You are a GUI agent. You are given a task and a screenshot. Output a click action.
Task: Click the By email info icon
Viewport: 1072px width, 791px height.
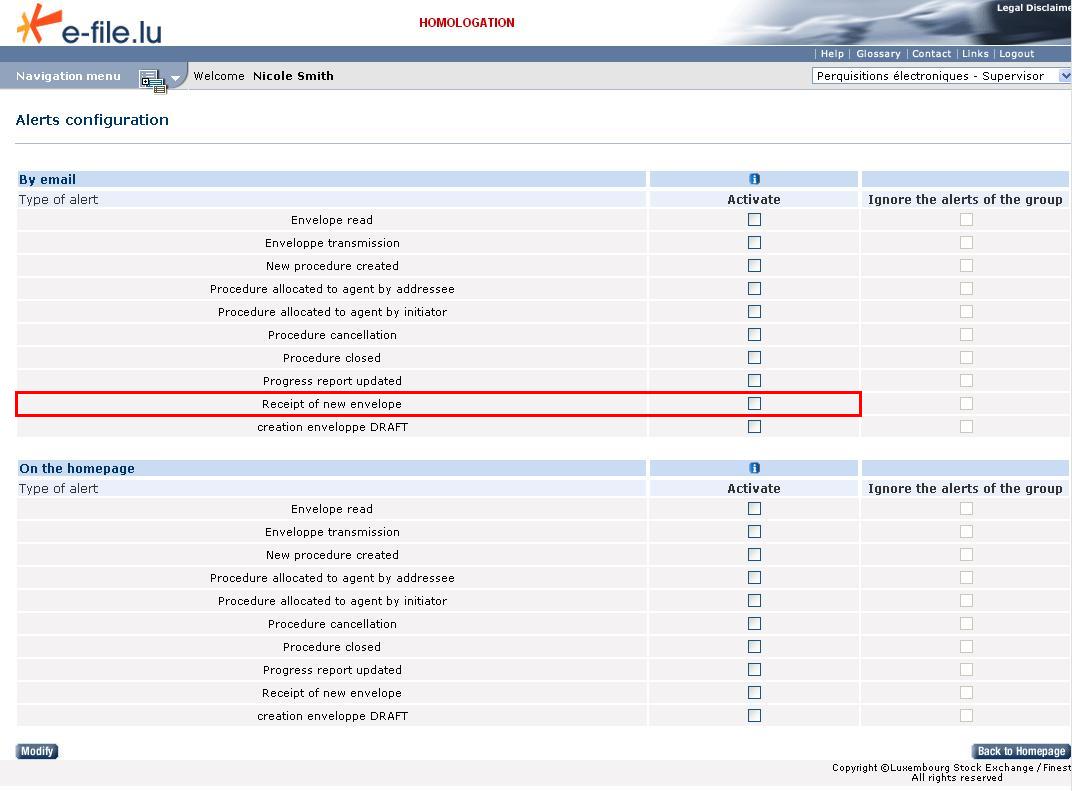click(x=754, y=179)
